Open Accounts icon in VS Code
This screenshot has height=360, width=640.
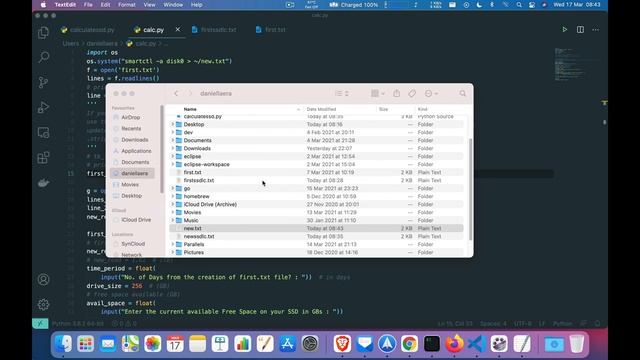pyautogui.click(x=43, y=280)
